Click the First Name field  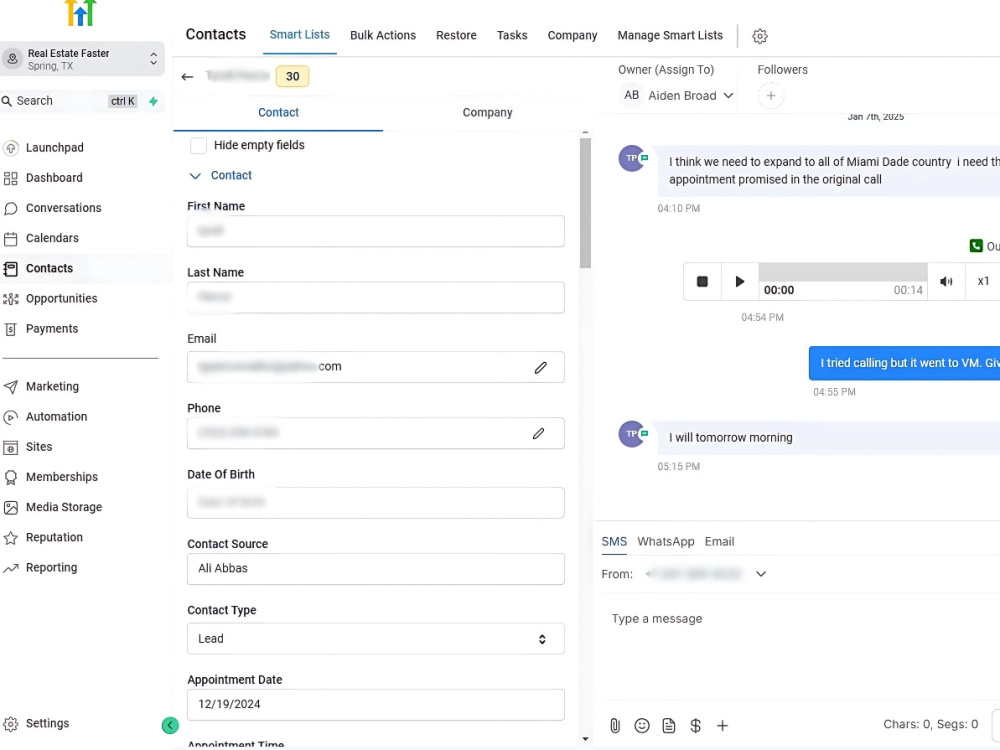click(376, 231)
